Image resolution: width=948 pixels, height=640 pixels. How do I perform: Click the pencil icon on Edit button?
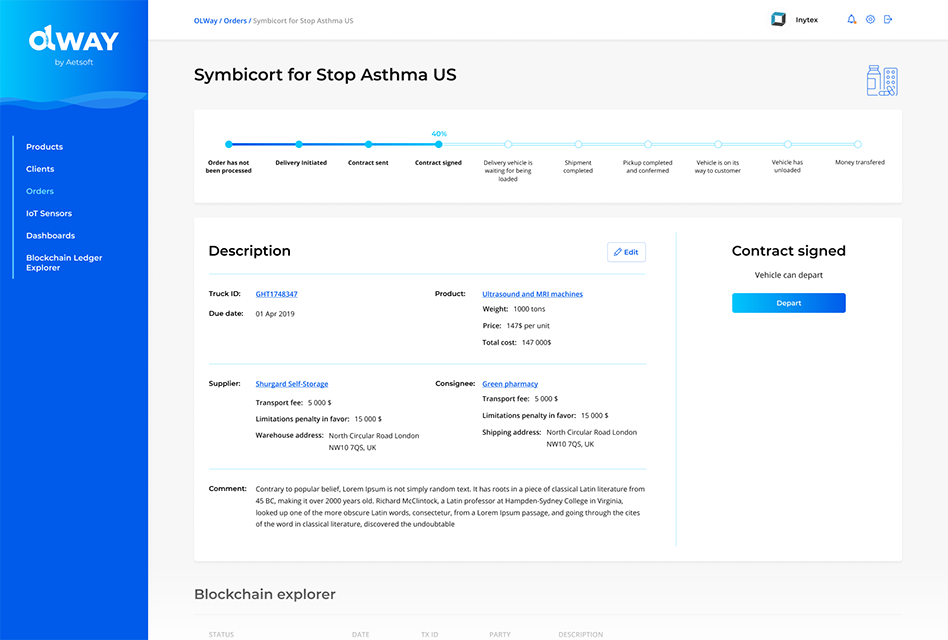click(618, 252)
